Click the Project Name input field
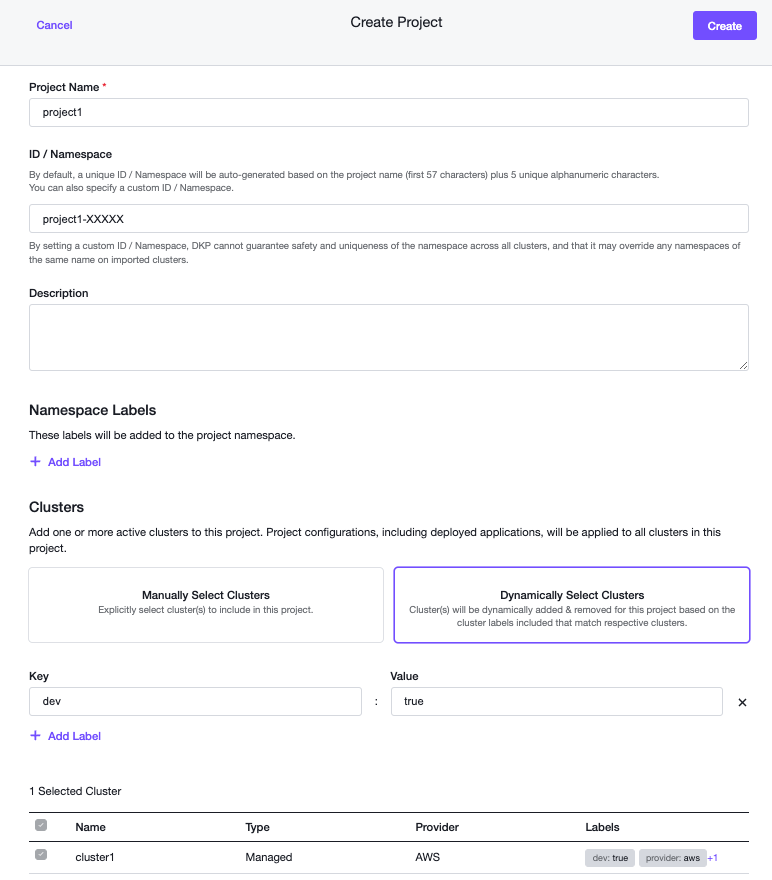 click(389, 113)
